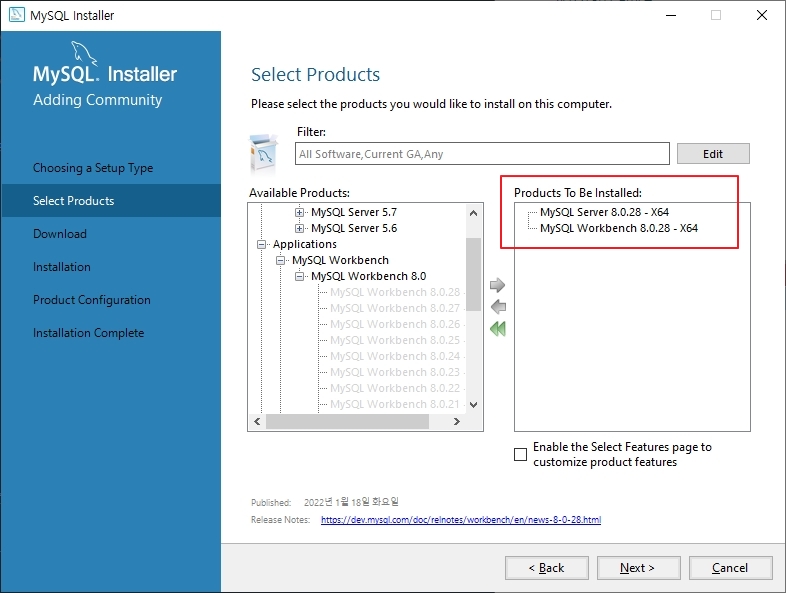The height and width of the screenshot is (593, 786).
Task: Collapse the MySQL Workbench 8.0 node
Action: point(299,276)
